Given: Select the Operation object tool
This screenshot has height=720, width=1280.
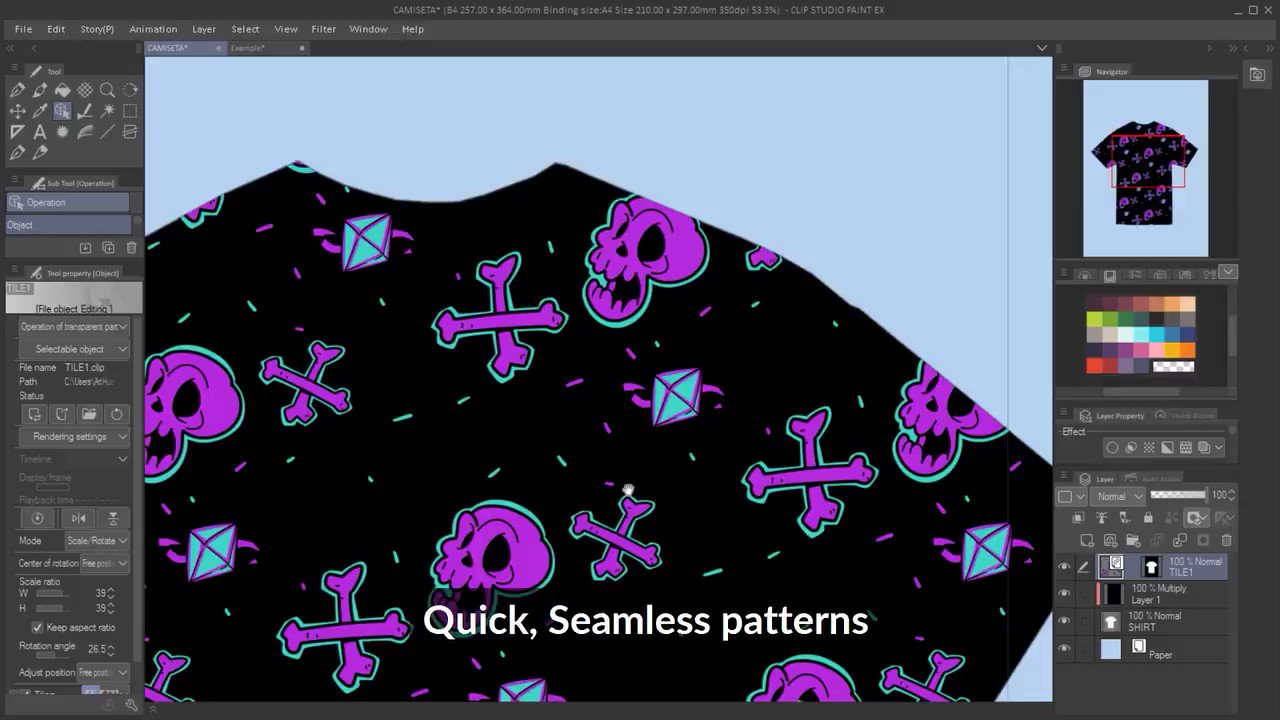Looking at the screenshot, I should [x=62, y=111].
